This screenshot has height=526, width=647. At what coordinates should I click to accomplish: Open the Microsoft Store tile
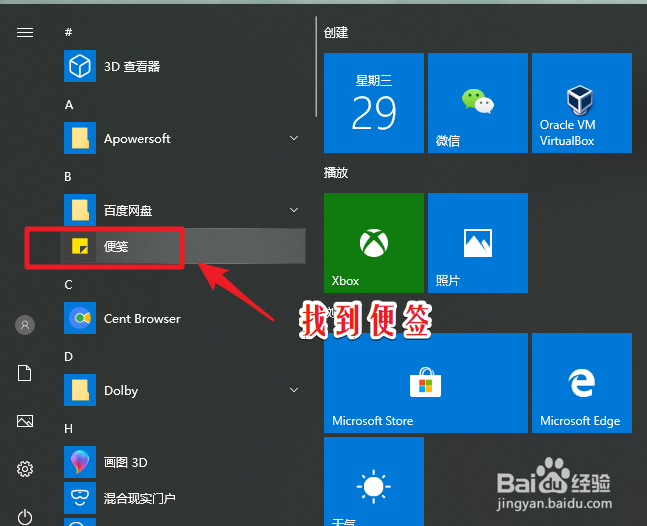click(426, 383)
